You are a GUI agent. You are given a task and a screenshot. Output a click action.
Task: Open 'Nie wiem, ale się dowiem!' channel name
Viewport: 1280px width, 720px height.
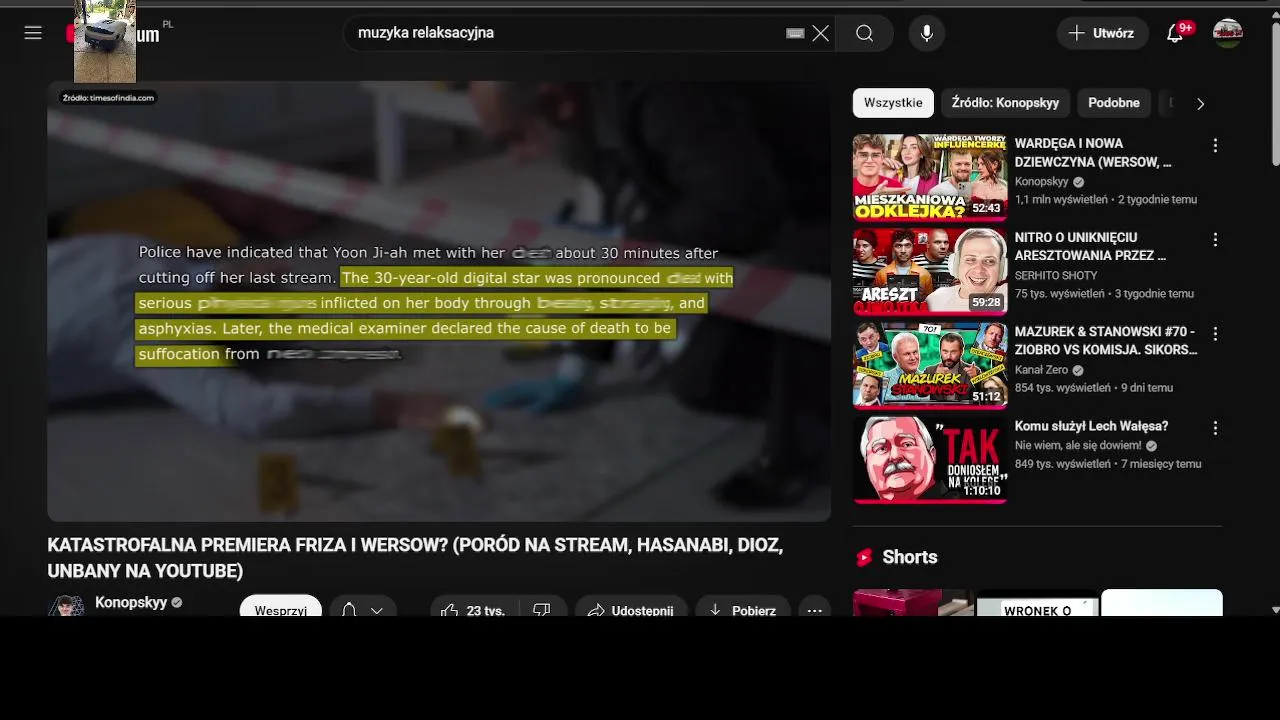[1078, 446]
